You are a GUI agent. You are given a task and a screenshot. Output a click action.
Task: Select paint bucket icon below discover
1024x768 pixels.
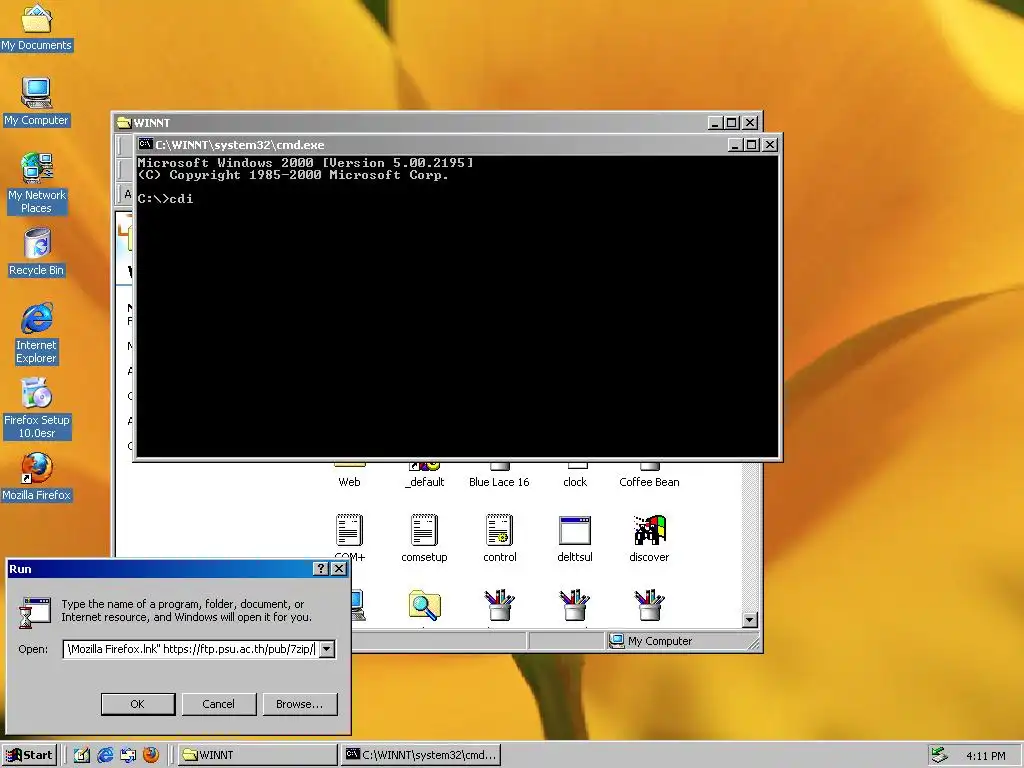point(649,605)
